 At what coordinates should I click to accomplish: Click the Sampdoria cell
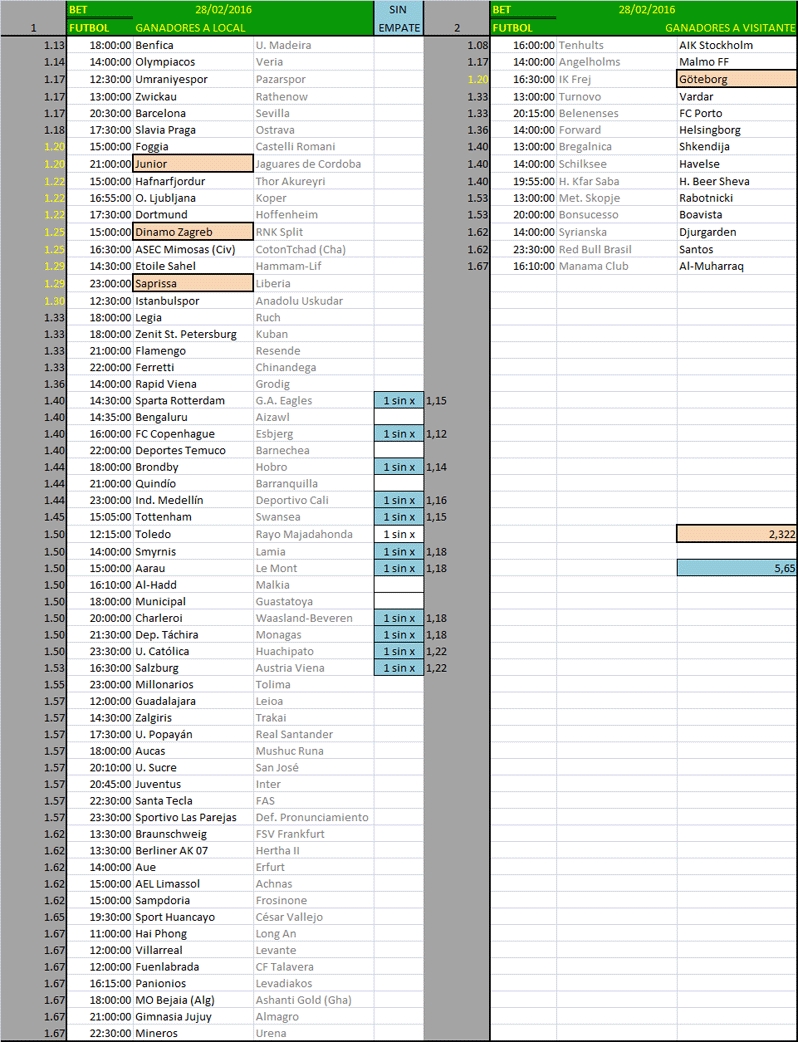[x=193, y=900]
